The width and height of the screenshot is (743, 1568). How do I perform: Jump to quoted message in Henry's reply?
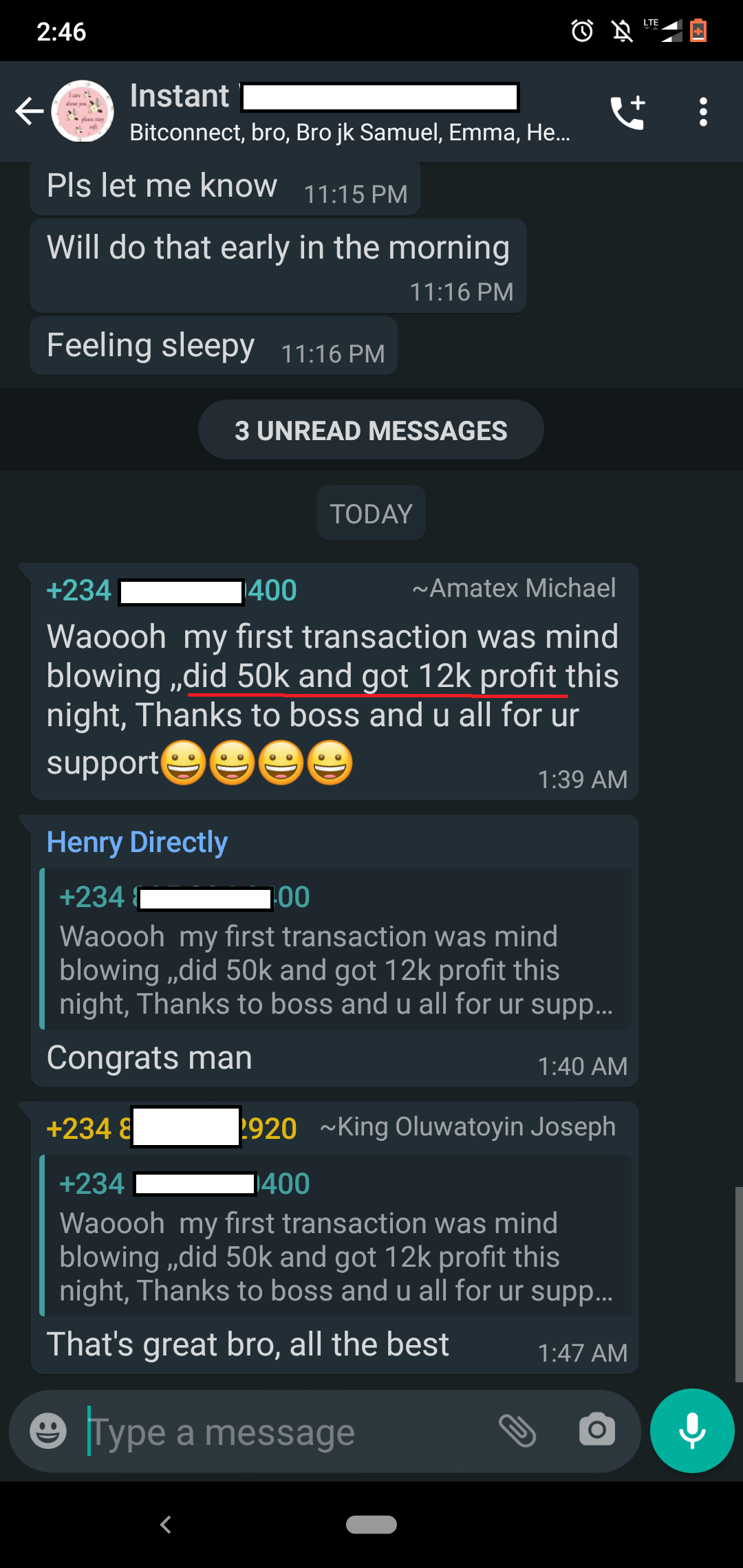(336, 949)
